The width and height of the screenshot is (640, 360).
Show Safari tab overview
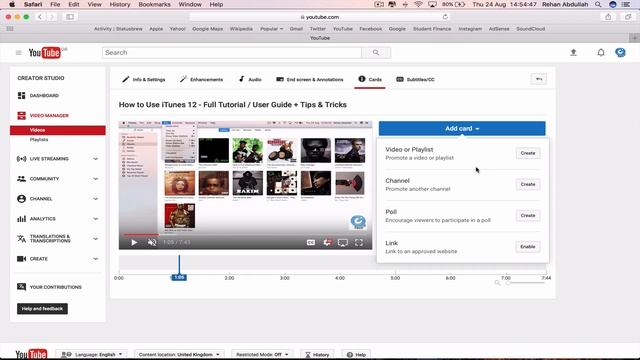628,17
